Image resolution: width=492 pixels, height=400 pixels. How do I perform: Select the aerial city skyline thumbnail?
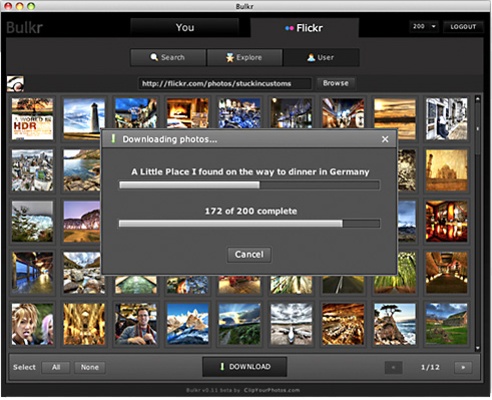click(32, 170)
